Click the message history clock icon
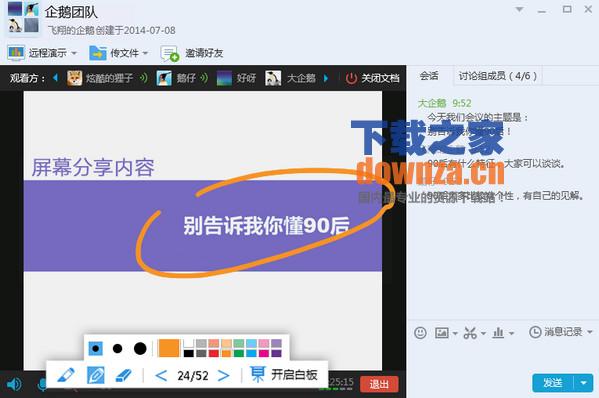This screenshot has height=398, width=599. click(x=535, y=332)
